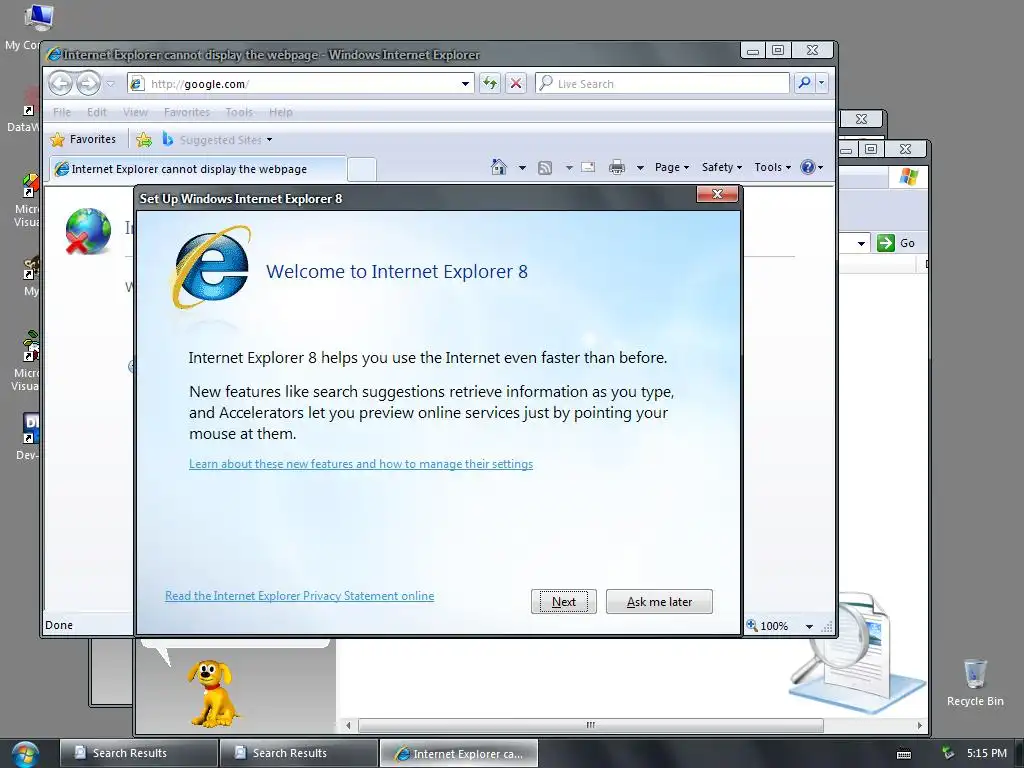The width and height of the screenshot is (1024, 768).
Task: Select the 'Internet Explorer cannot display the webpage' tab
Action: click(198, 169)
